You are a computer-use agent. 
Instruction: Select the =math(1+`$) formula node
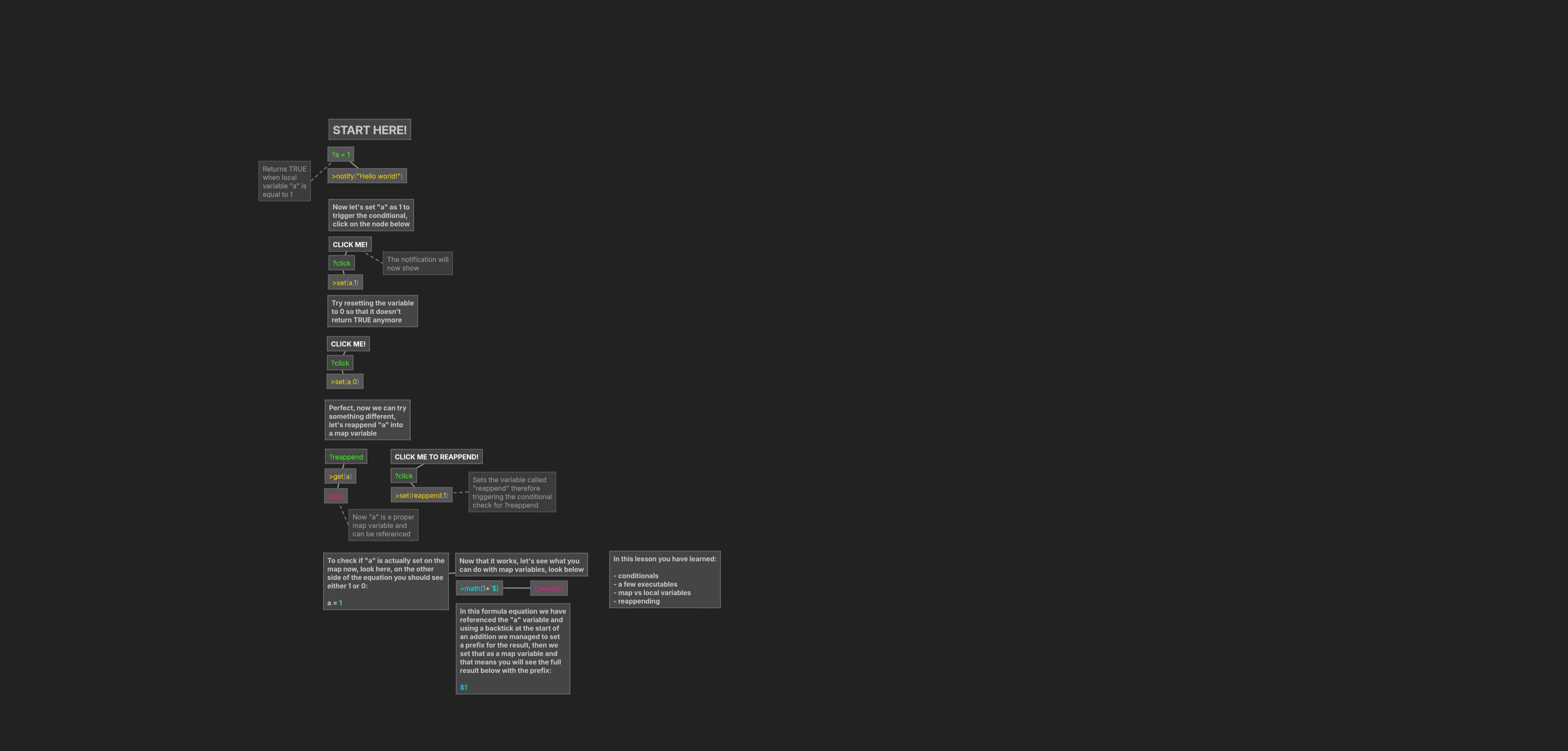pyautogui.click(x=480, y=588)
